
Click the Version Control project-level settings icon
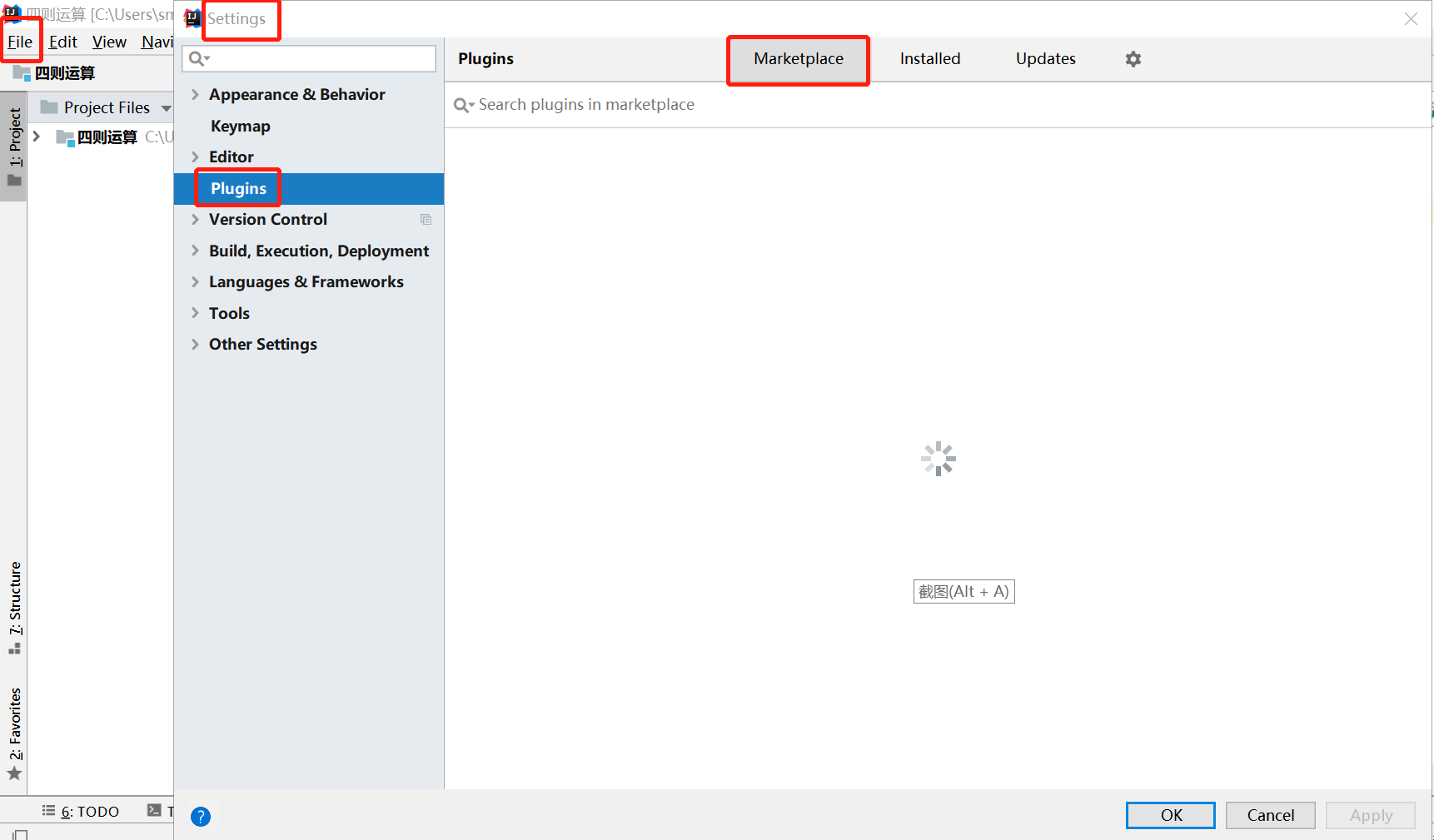(426, 220)
